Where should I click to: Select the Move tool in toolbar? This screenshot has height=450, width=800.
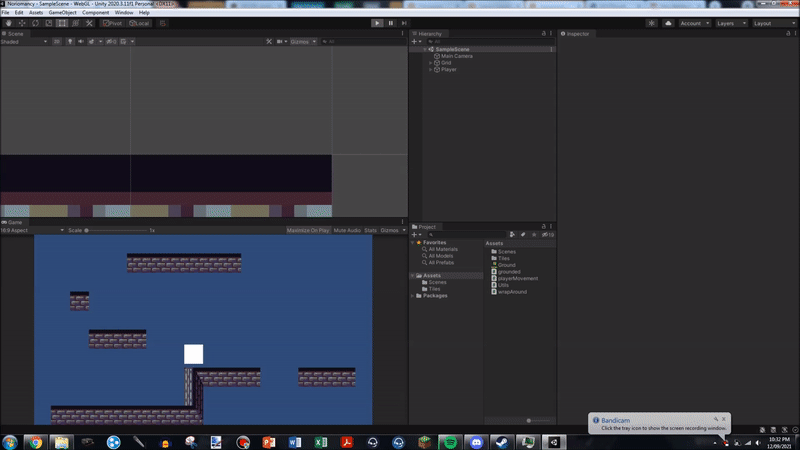pos(21,22)
